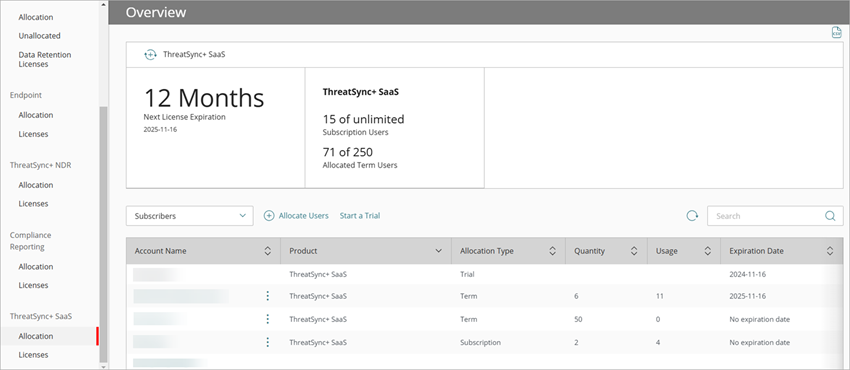Click '71 of 250' allocated term users
The height and width of the screenshot is (370, 850).
(347, 152)
